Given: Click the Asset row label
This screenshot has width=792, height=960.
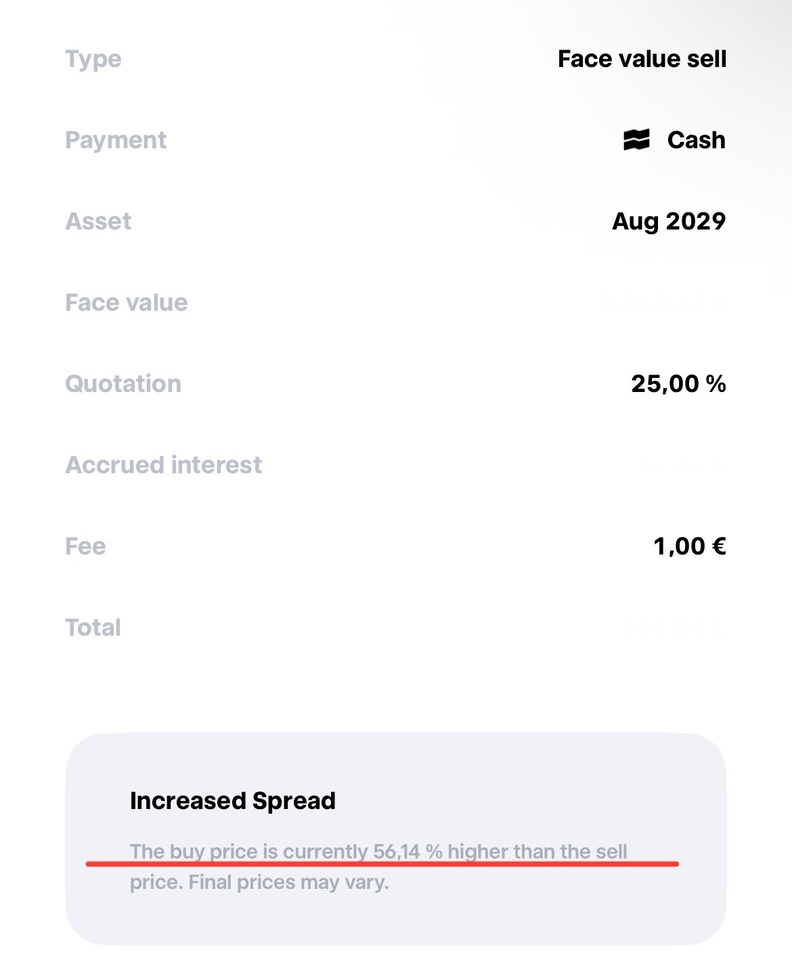Looking at the screenshot, I should pos(98,221).
